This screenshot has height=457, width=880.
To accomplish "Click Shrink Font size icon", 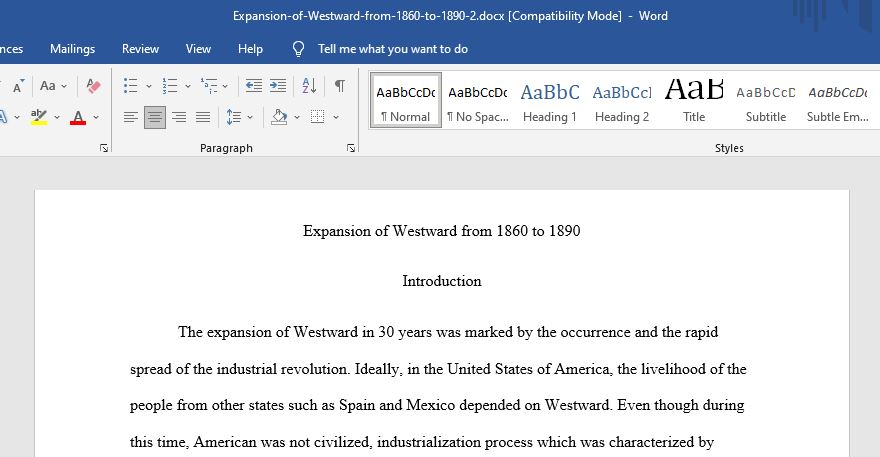I will coord(19,86).
